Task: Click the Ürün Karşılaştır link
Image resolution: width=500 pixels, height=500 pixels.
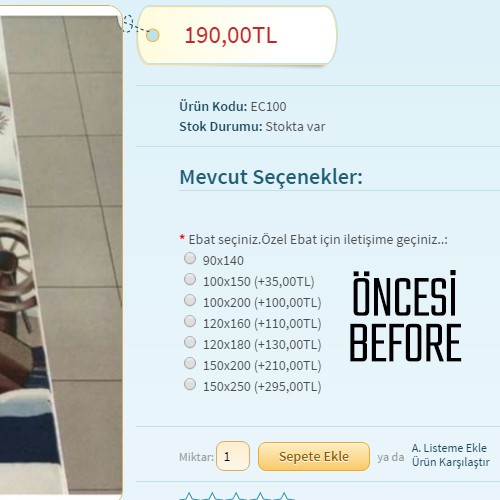Action: click(450, 462)
